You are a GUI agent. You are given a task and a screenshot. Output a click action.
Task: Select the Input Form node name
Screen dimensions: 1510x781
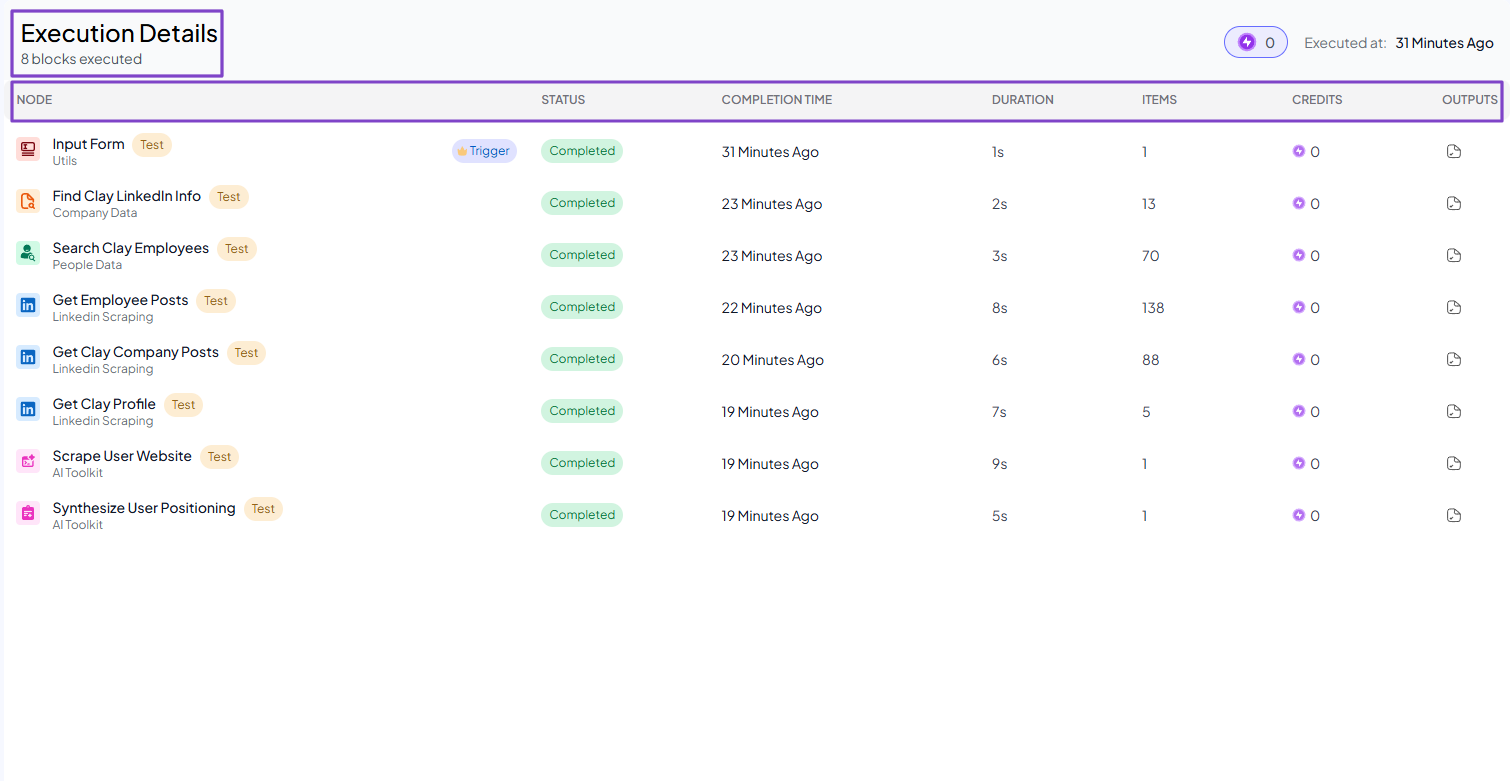click(x=89, y=144)
